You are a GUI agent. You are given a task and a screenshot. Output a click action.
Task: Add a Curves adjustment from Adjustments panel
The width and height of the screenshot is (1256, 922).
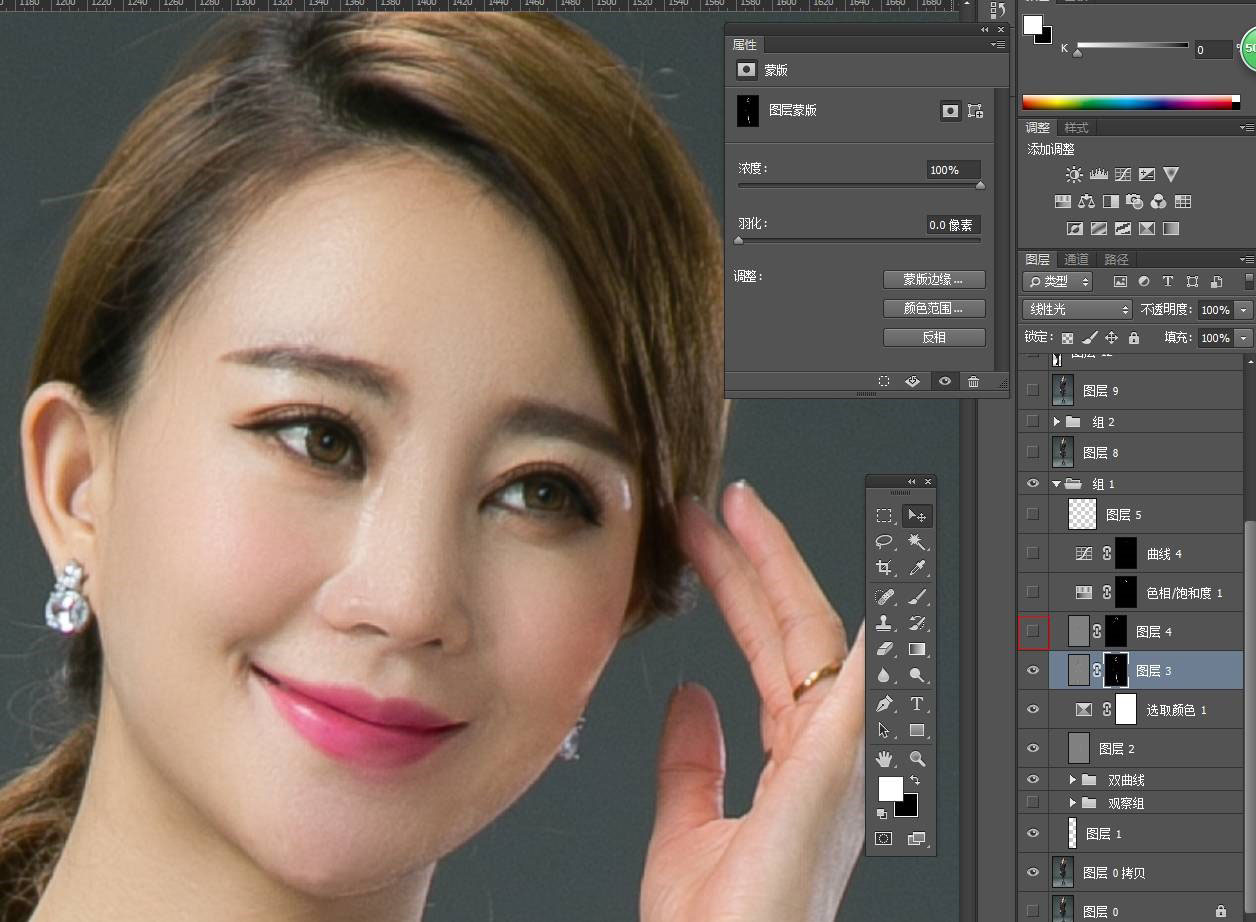1123,174
